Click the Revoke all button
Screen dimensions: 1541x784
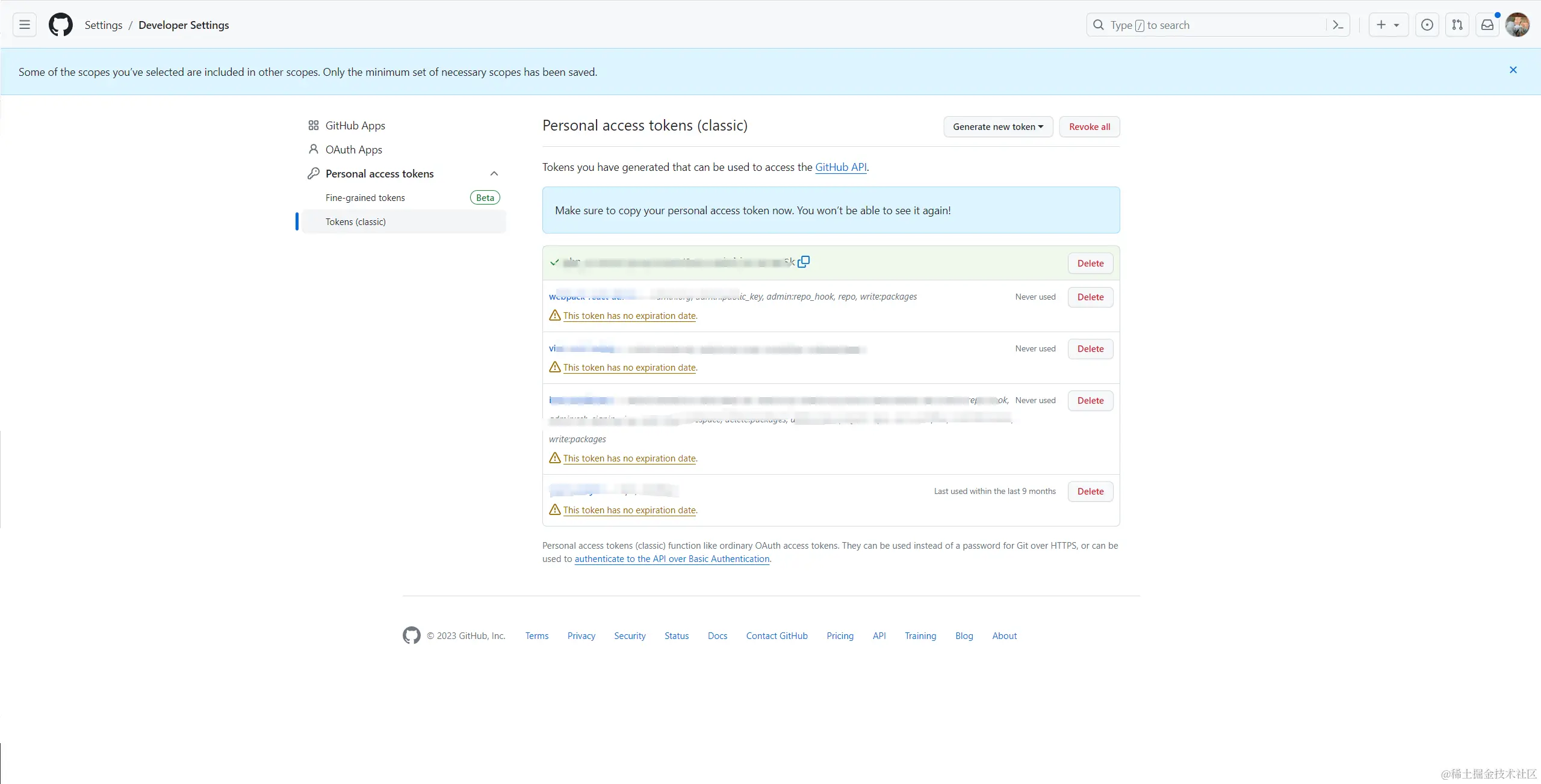click(1089, 126)
